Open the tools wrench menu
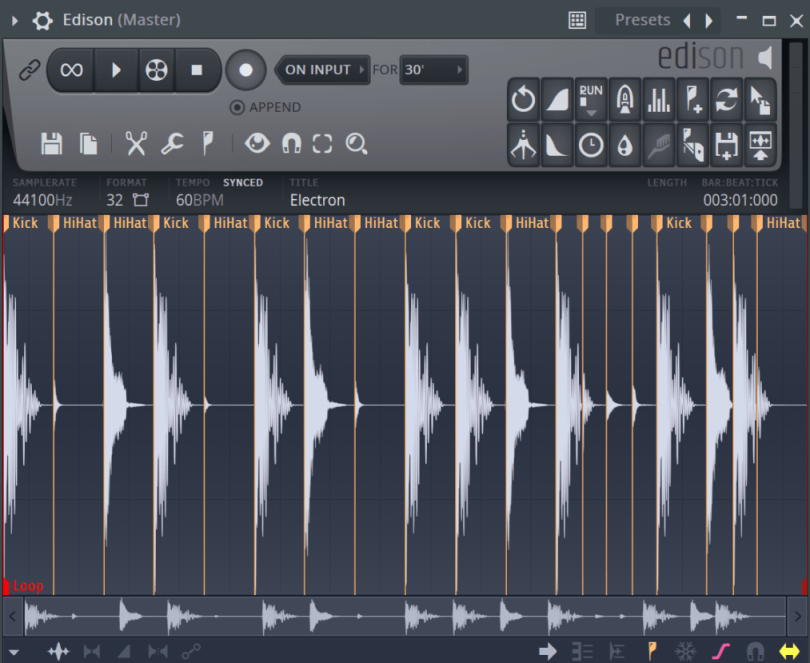 (172, 144)
